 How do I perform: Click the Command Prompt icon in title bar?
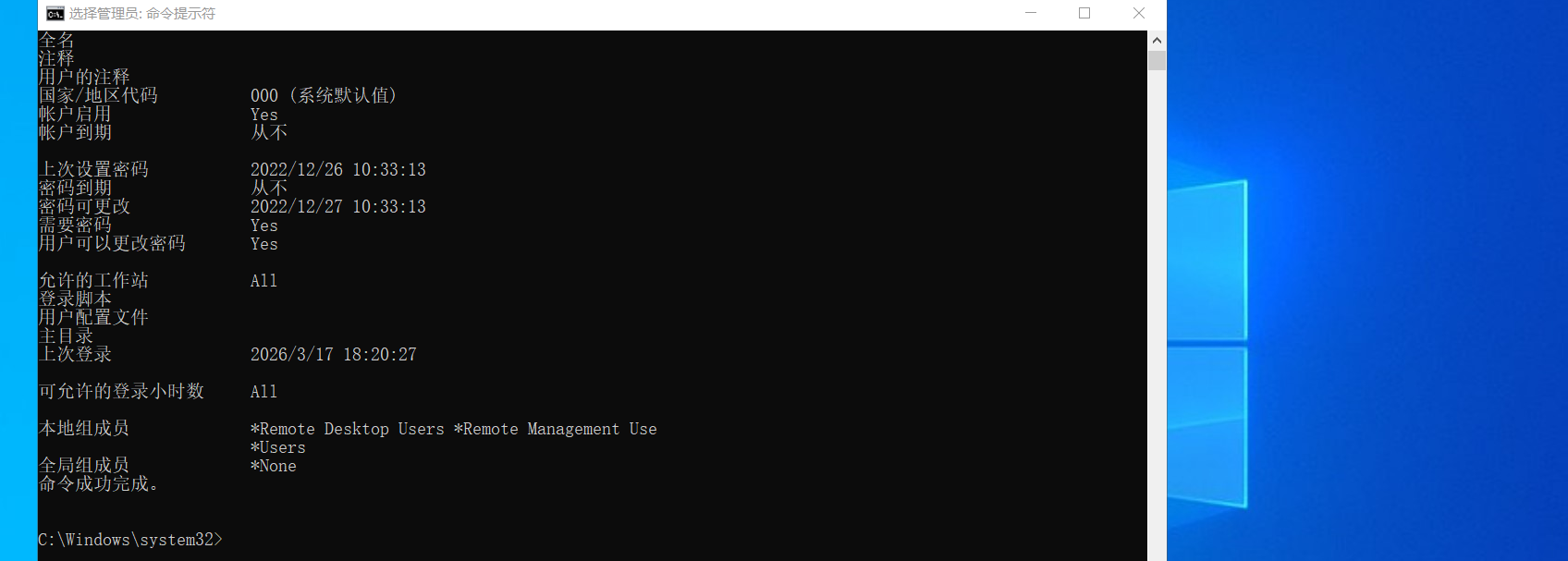[55, 14]
